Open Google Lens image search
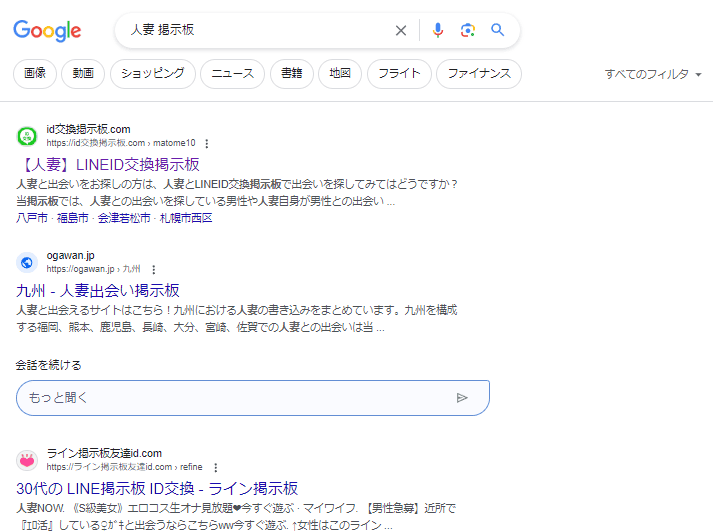Image resolution: width=713 pixels, height=531 pixels. [467, 30]
